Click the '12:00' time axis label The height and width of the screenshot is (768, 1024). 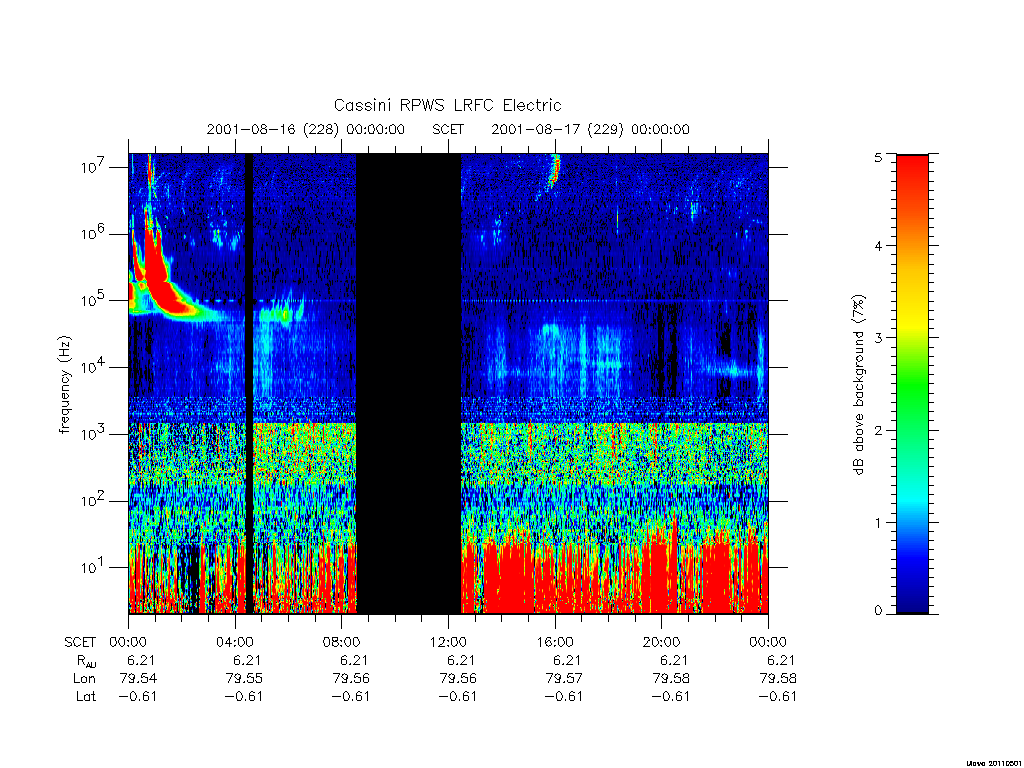(x=448, y=642)
